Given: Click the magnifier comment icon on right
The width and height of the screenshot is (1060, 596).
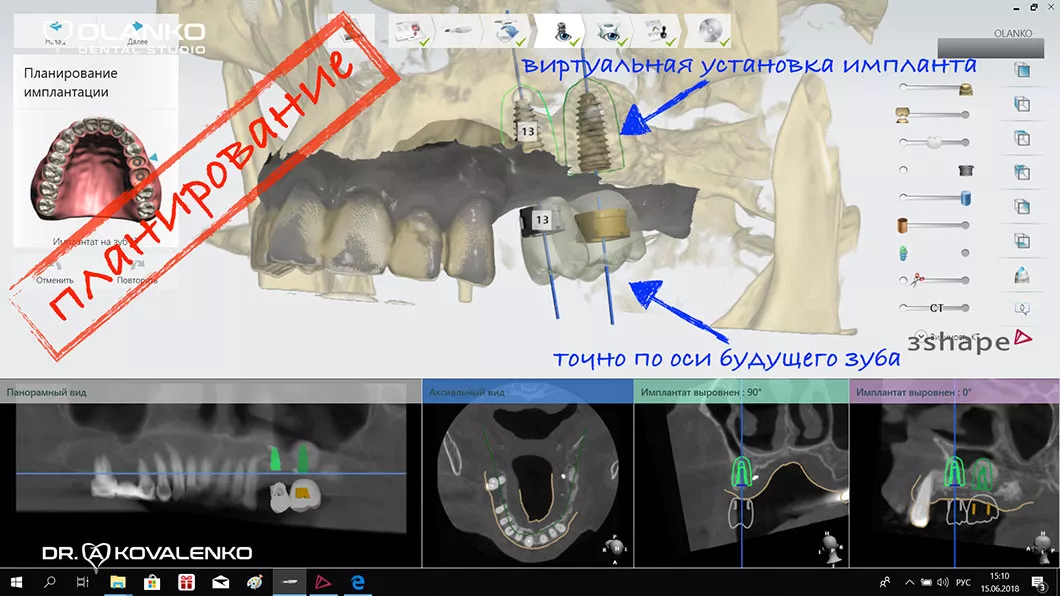Looking at the screenshot, I should [1022, 309].
